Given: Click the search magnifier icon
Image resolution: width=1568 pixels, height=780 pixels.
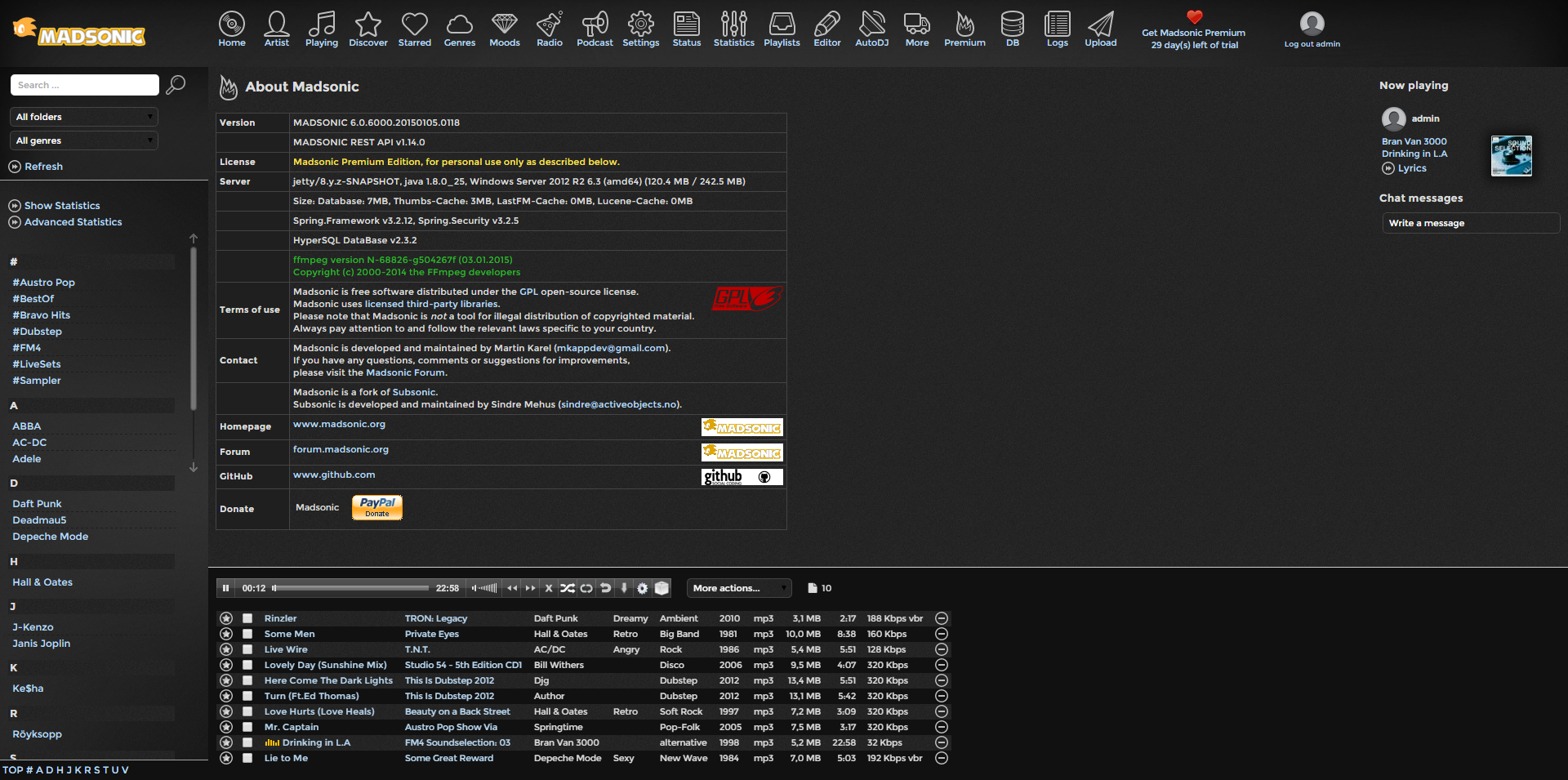Looking at the screenshot, I should (176, 85).
